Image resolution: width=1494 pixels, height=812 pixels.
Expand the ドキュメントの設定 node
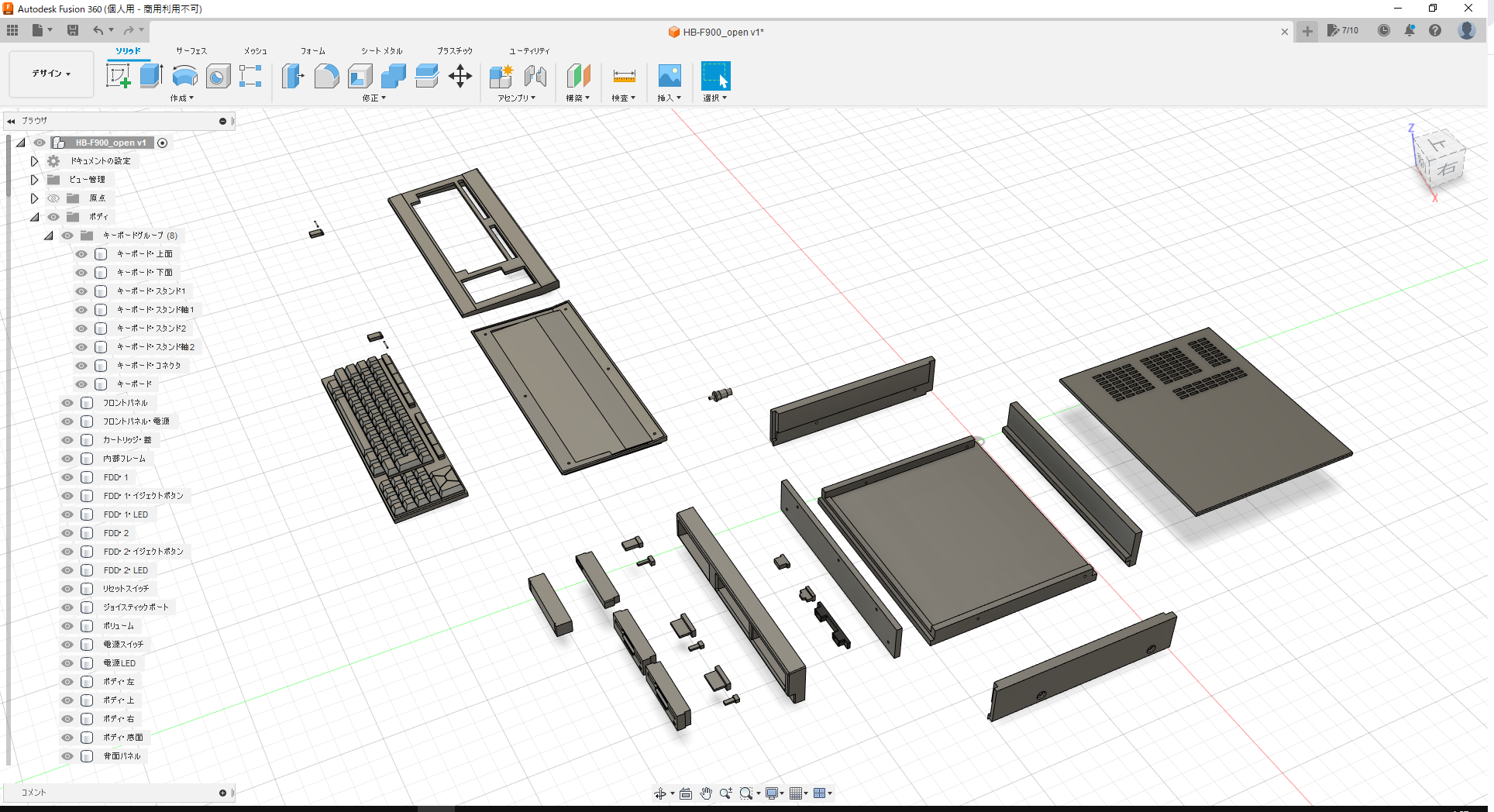pos(34,160)
